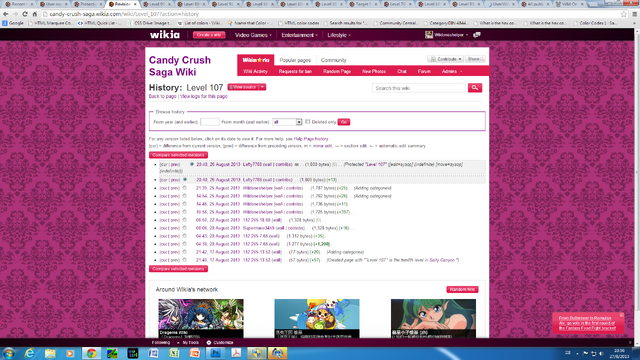The image size is (640, 360).
Task: Click the Share button
Action: pos(475,59)
